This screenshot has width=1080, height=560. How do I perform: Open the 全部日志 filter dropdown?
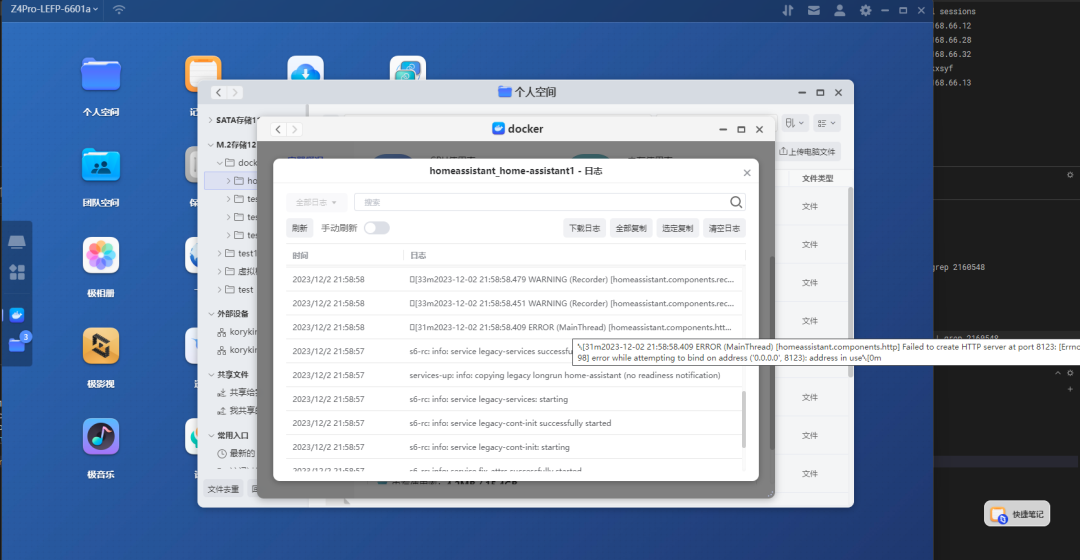coord(315,202)
